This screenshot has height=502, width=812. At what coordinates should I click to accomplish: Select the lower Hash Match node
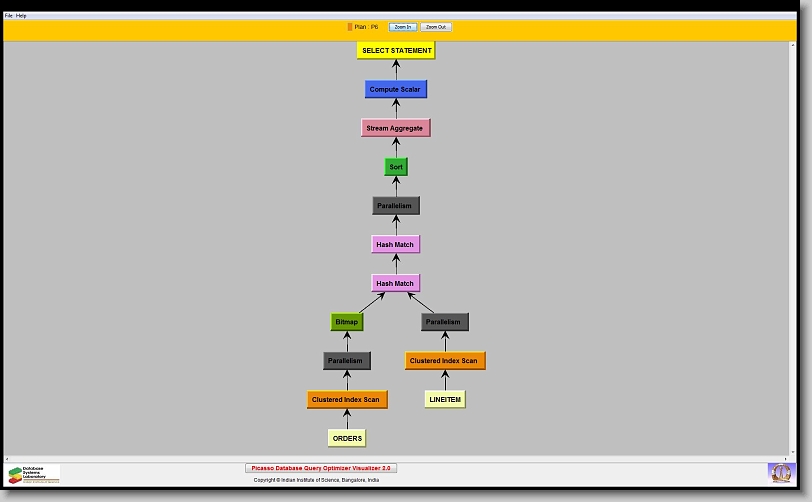(x=395, y=284)
